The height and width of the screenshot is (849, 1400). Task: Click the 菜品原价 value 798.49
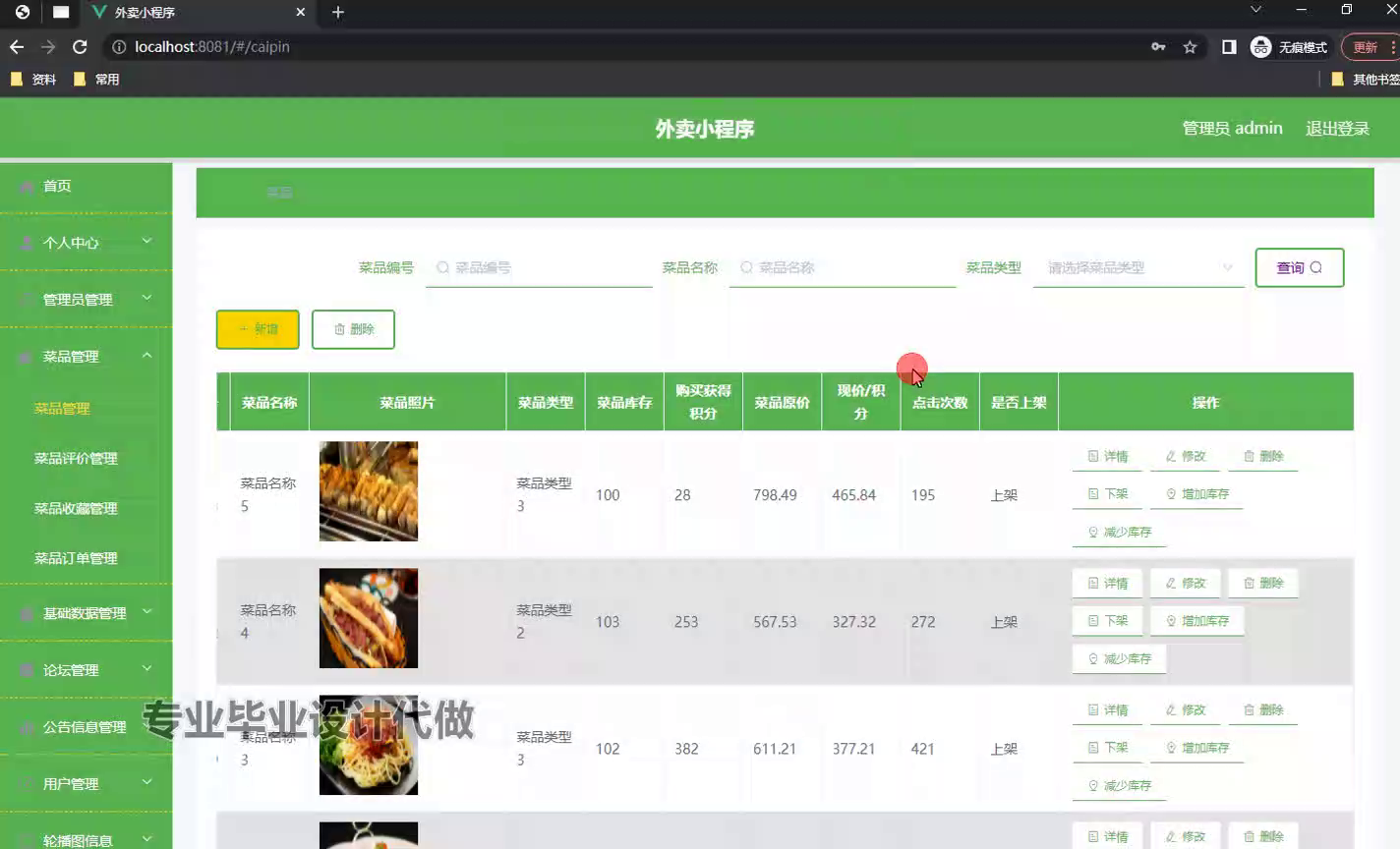tap(775, 495)
